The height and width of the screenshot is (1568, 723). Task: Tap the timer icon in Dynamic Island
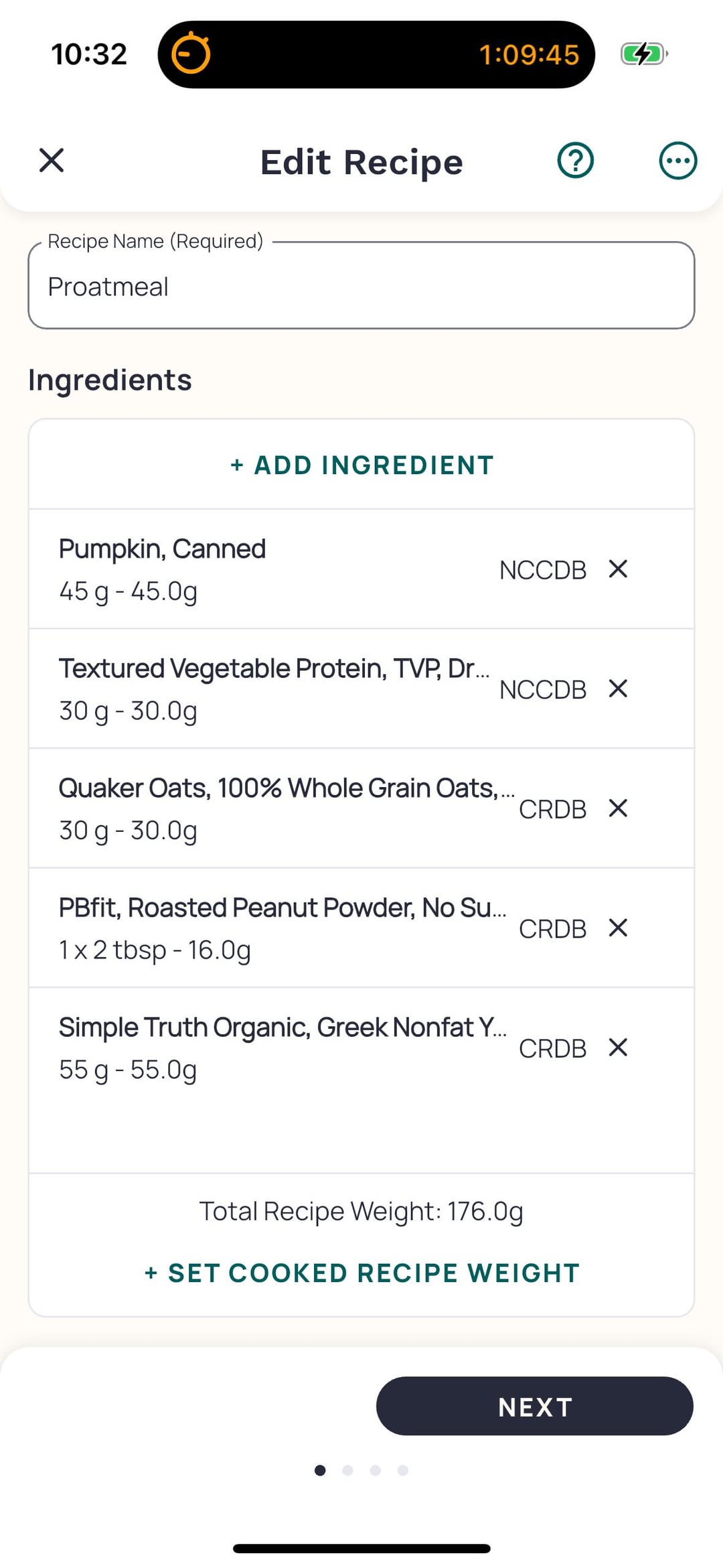(x=191, y=54)
